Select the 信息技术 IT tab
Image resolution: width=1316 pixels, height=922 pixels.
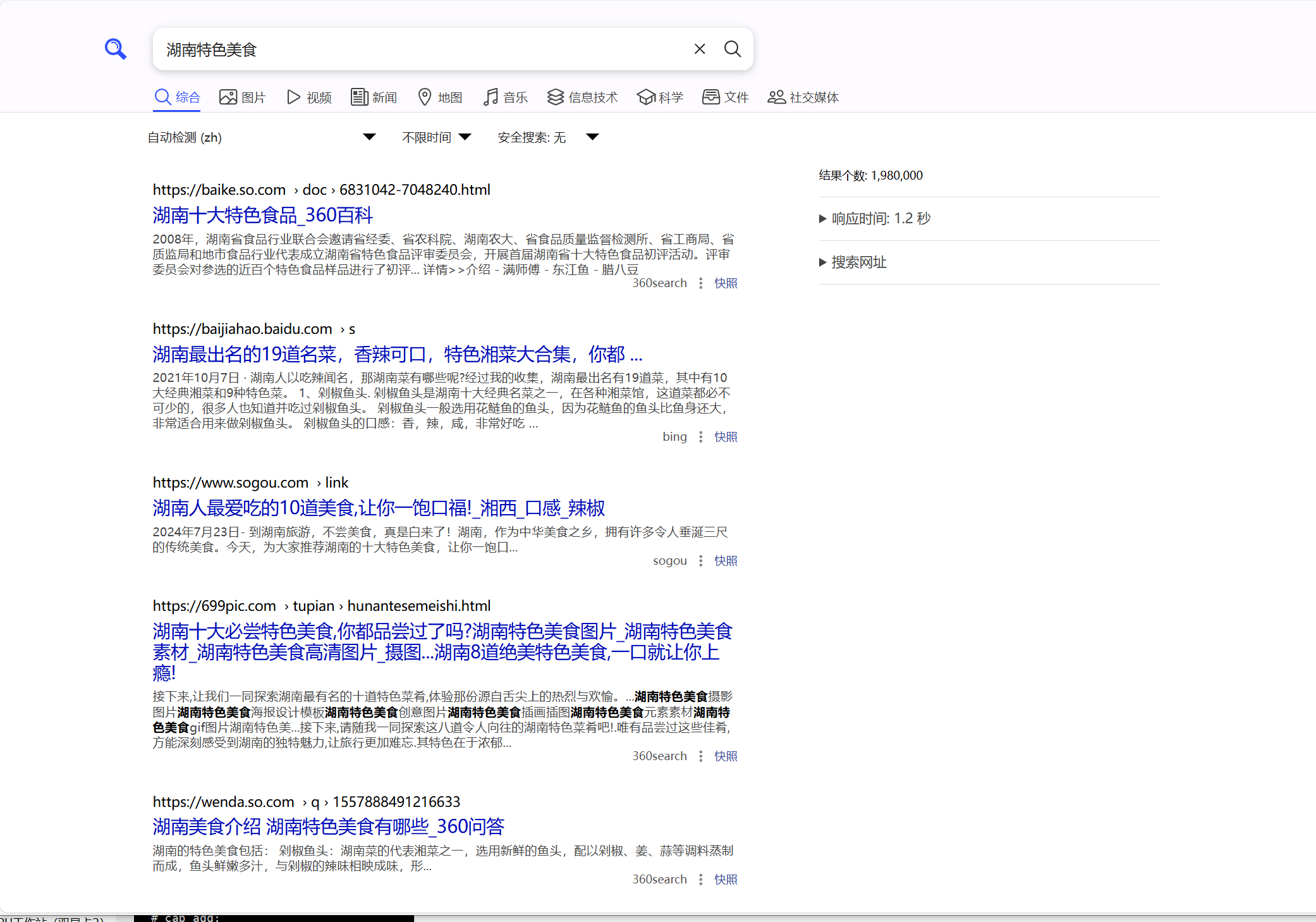point(583,97)
